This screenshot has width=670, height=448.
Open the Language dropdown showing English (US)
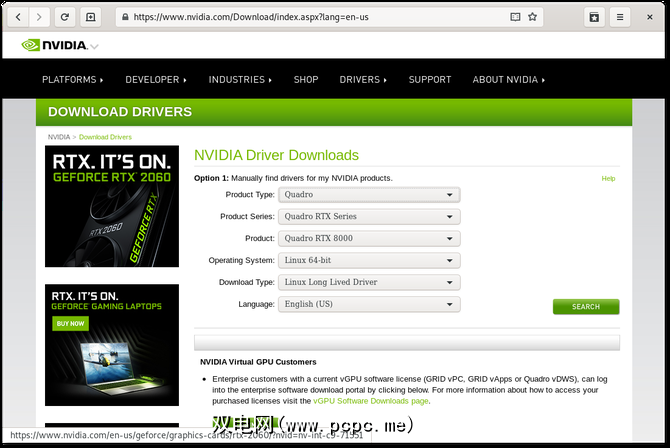[x=369, y=304]
